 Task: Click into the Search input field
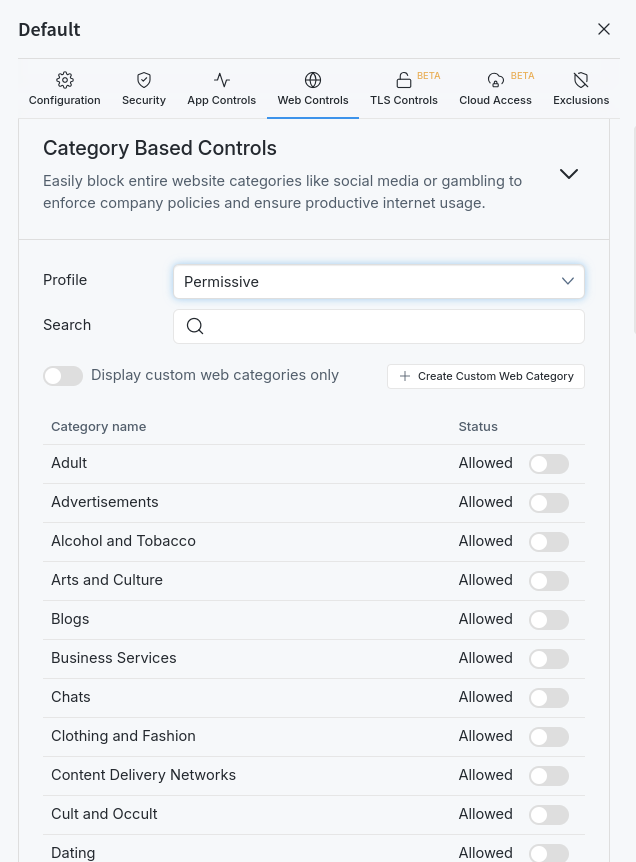point(392,326)
